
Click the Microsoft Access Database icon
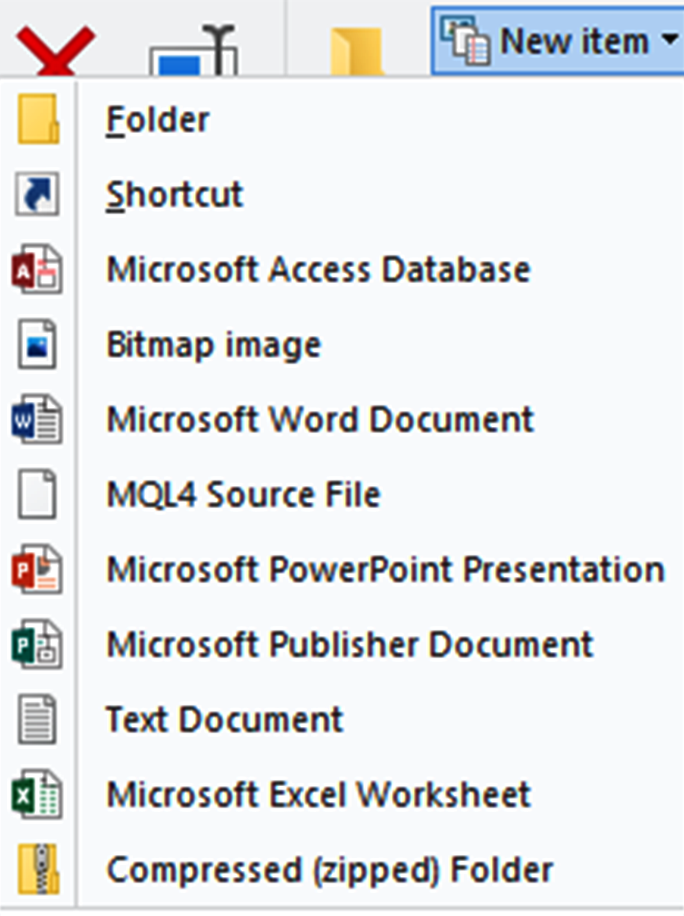pyautogui.click(x=37, y=268)
